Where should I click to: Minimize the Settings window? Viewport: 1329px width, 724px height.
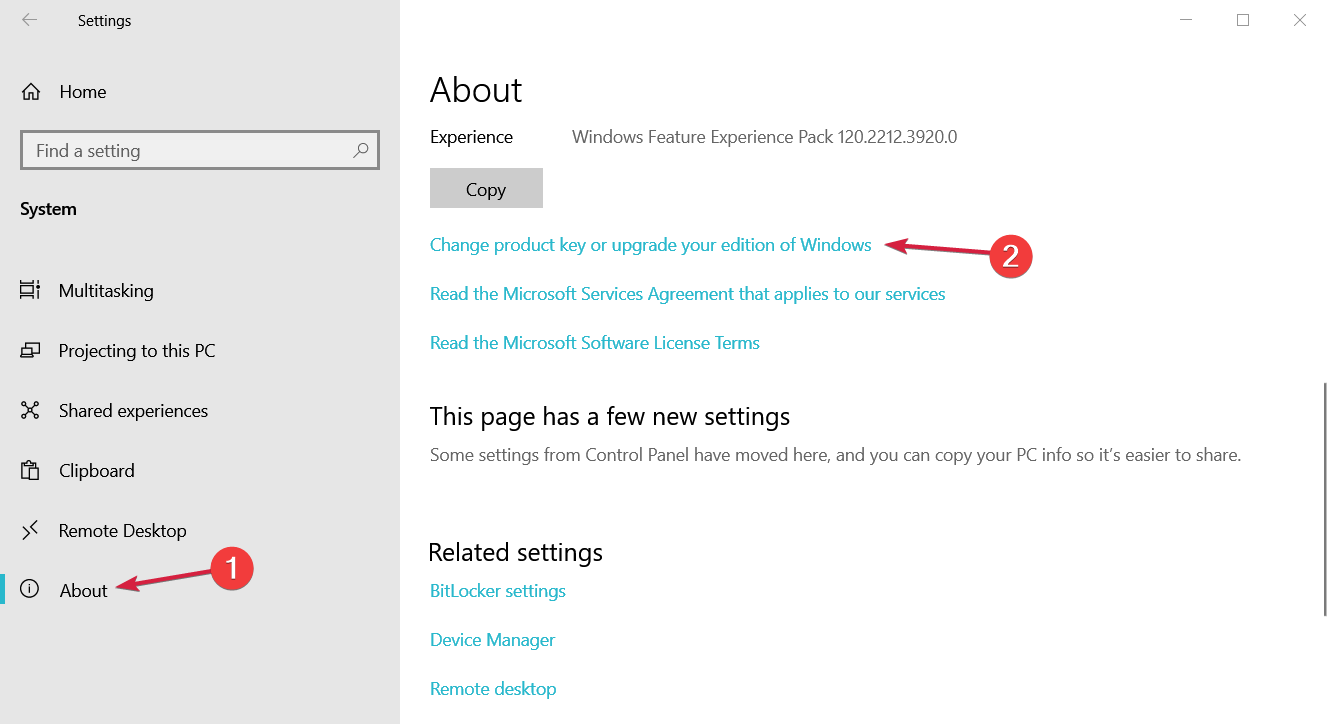tap(1185, 20)
